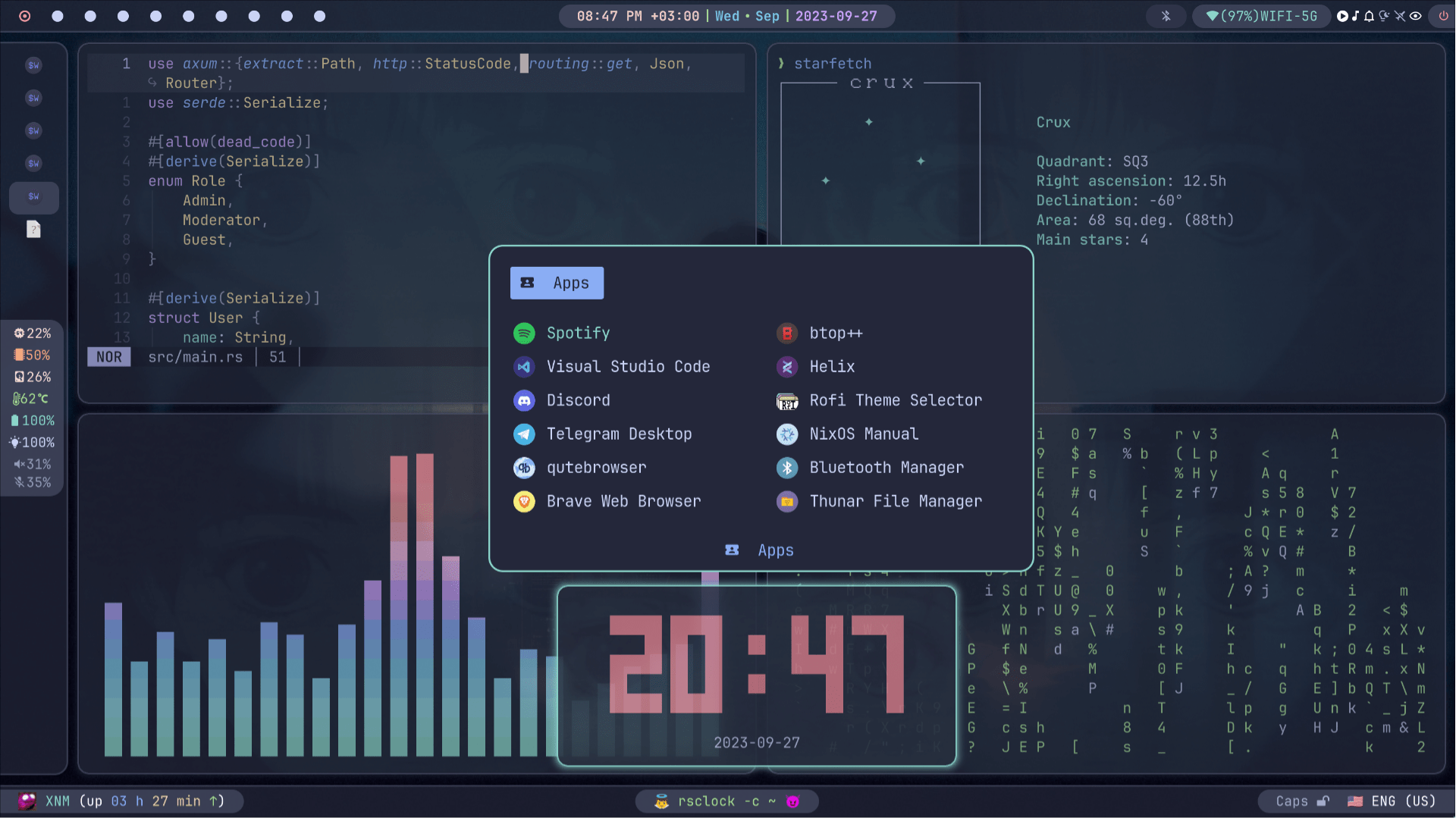Open the Rofi Theme Selector

click(896, 400)
